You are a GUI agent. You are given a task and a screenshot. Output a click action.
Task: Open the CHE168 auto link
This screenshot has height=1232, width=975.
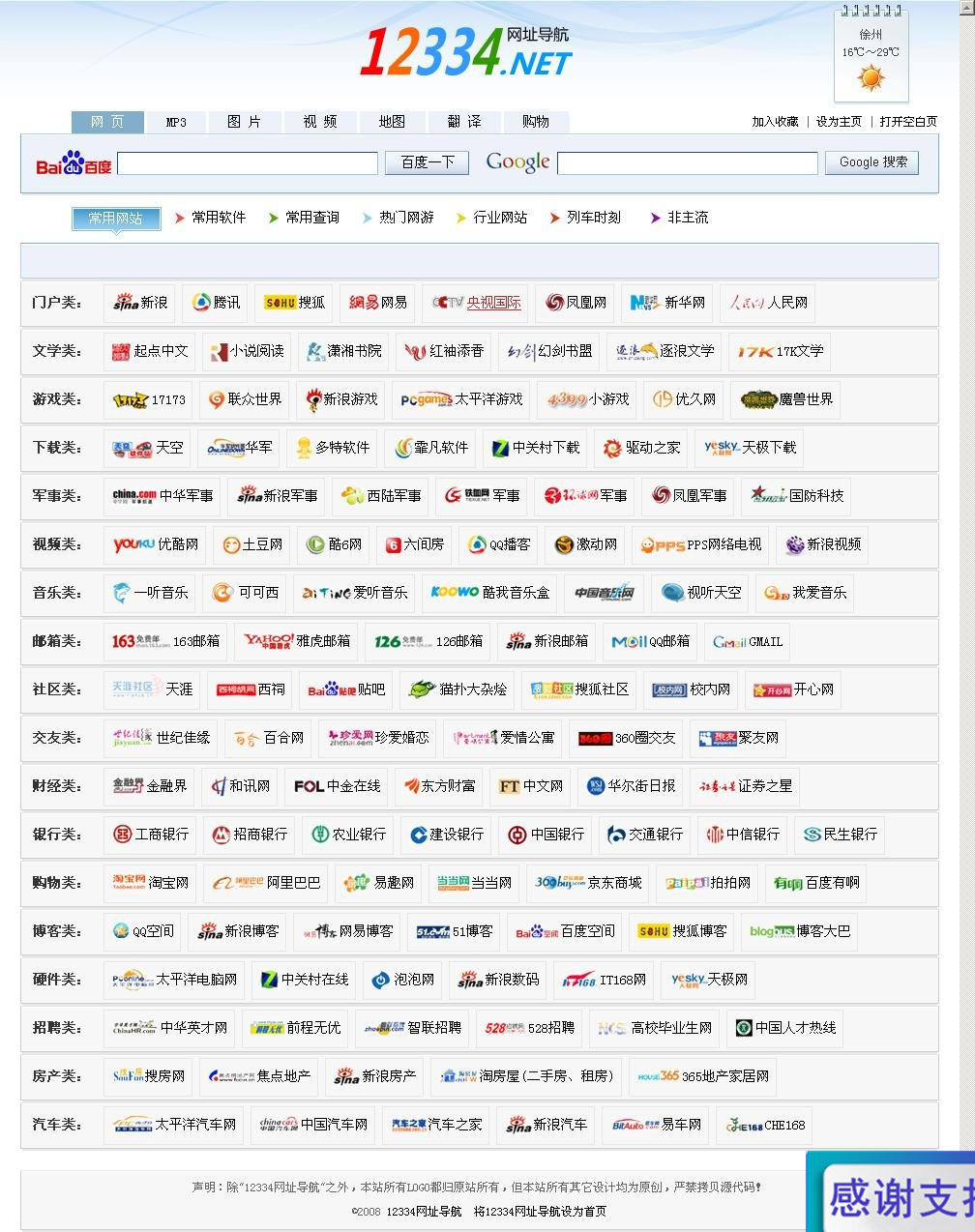[x=764, y=1125]
